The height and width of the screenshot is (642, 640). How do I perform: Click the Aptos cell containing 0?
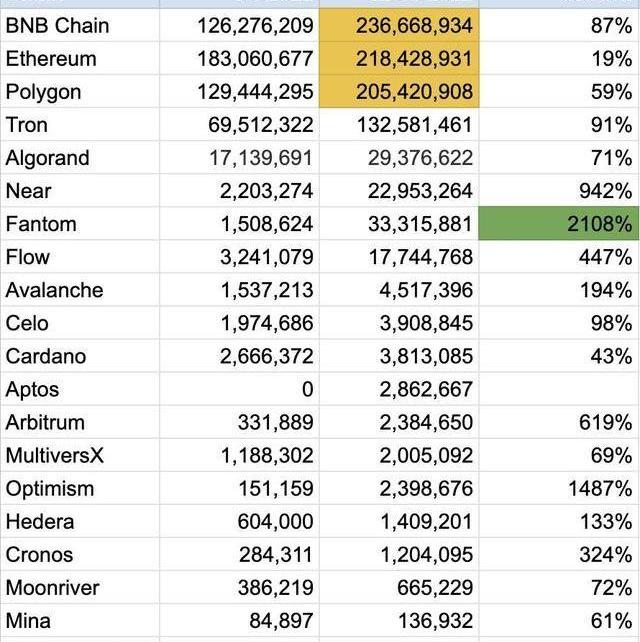point(239,389)
